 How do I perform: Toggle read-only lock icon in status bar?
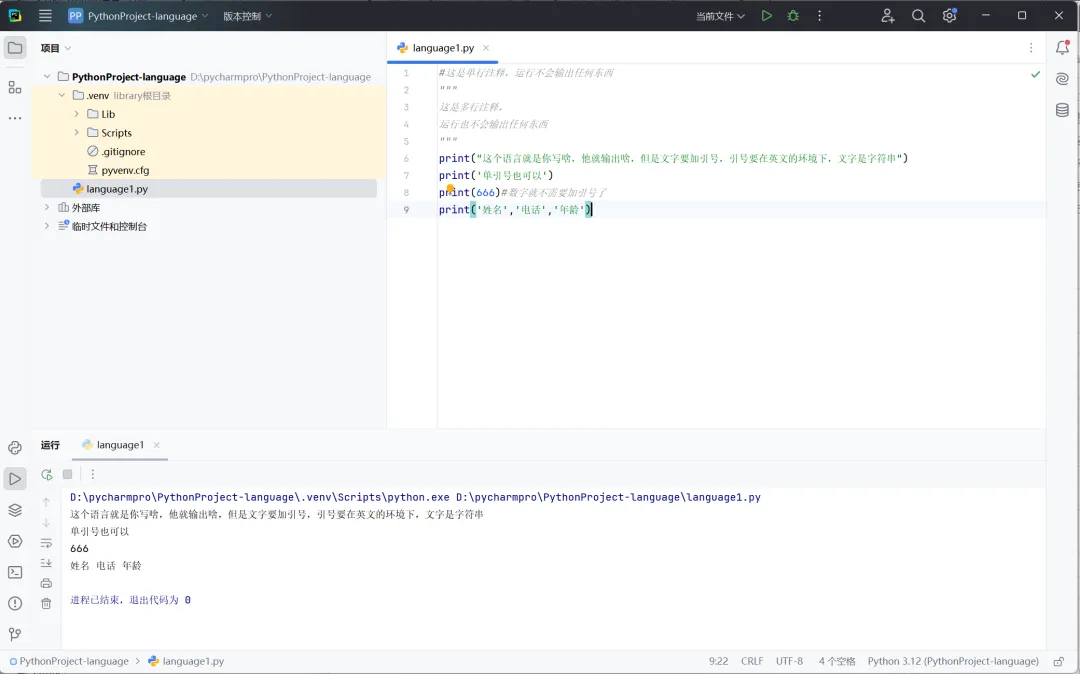click(x=1059, y=661)
